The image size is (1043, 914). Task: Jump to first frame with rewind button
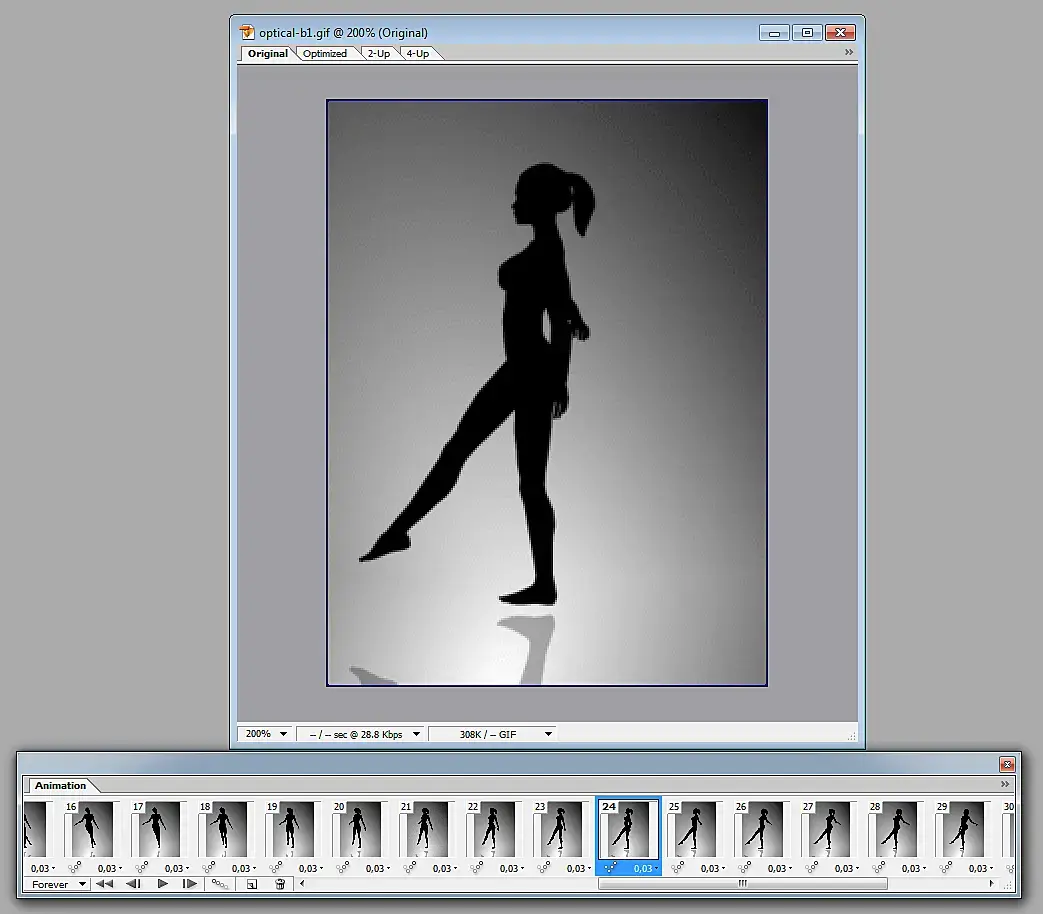tap(104, 884)
